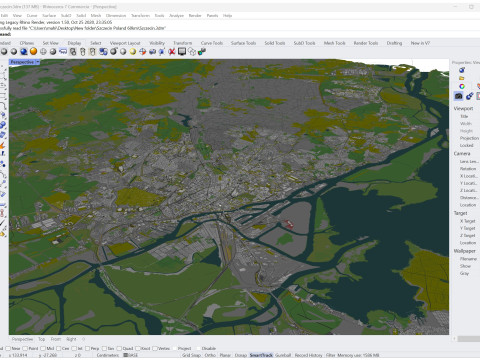This screenshot has width=480, height=360.
Task: Open the Panels menu
Action: (x=212, y=16)
